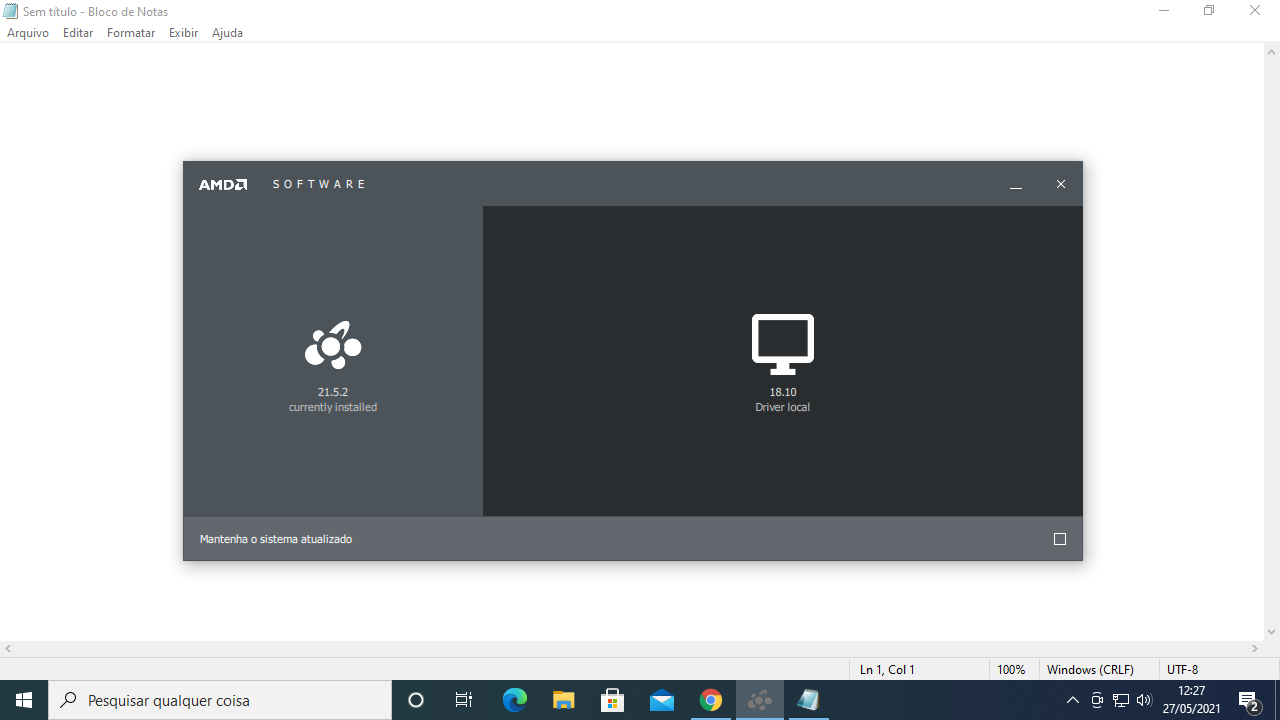Click the UTF-8 encoding status entry
This screenshot has height=720, width=1280.
(1182, 670)
